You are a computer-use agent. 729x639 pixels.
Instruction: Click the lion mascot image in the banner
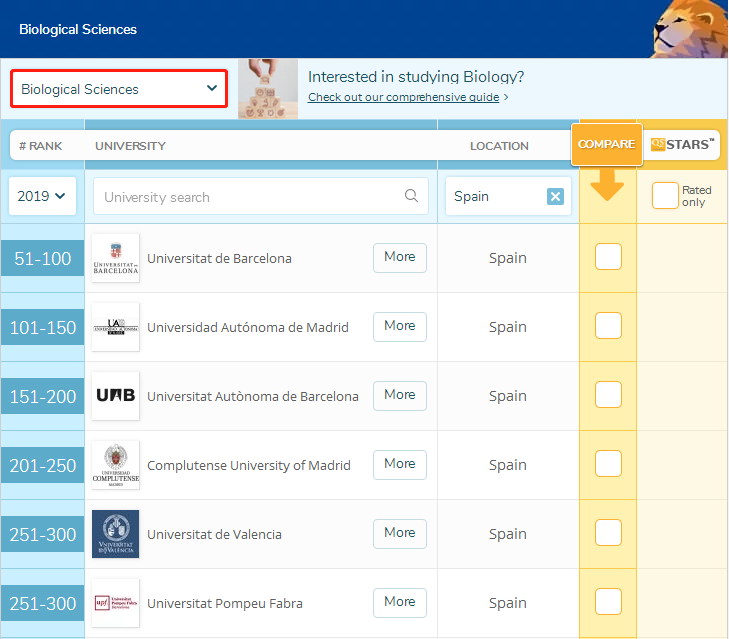coord(690,29)
